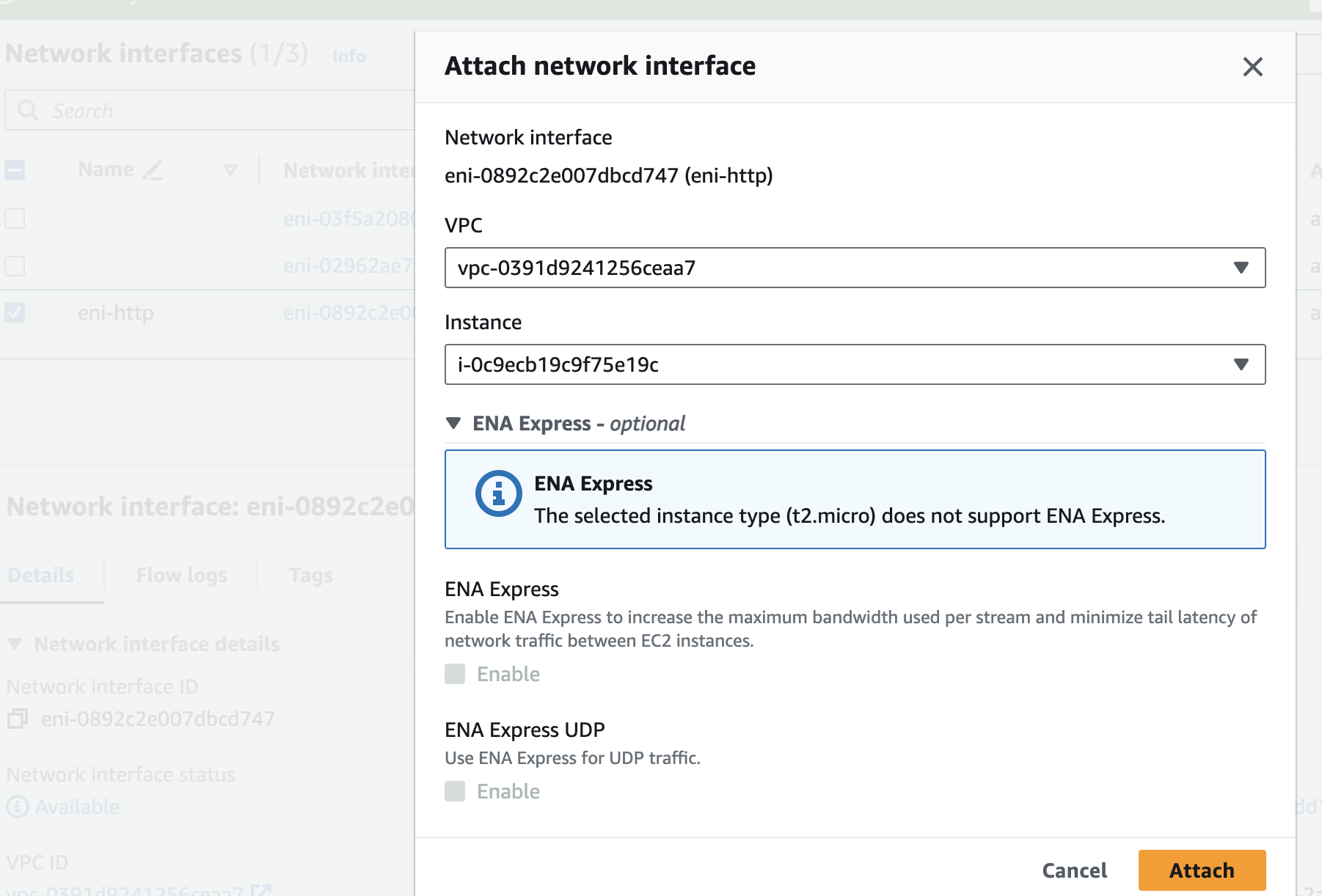
Task: Uncheck the eni-http row checkbox
Action: tap(15, 312)
